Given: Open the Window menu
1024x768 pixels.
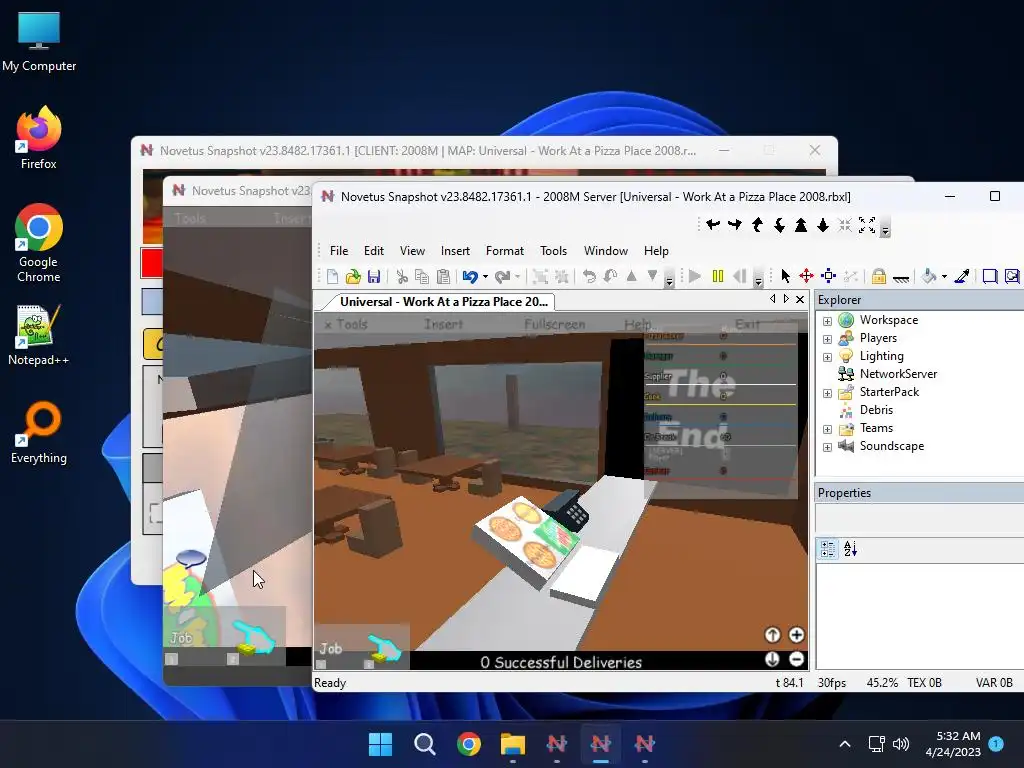Looking at the screenshot, I should pyautogui.click(x=605, y=251).
